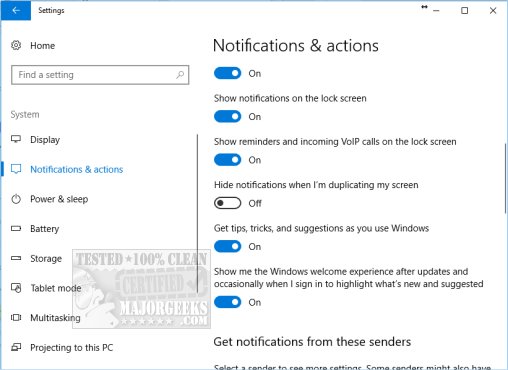Select Display in the System list

45,140
